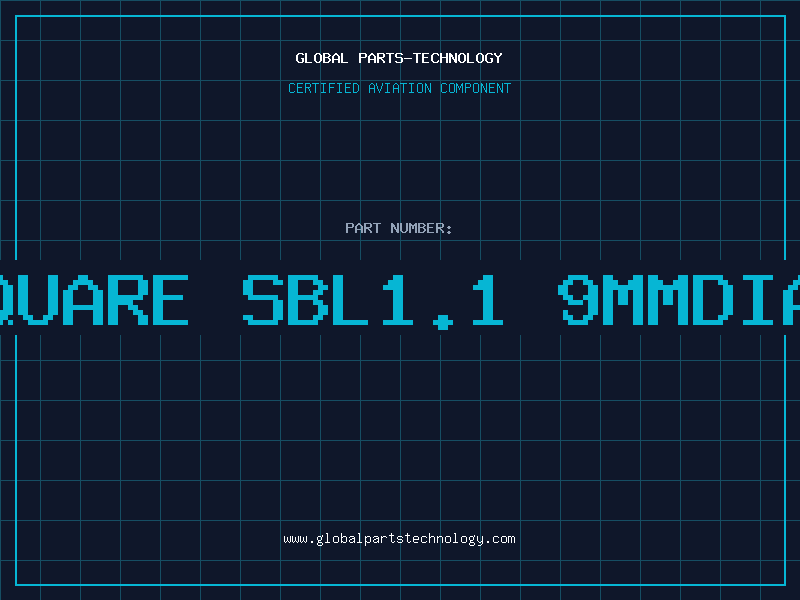Click the GLOBAL PARTS-TECHNOLOGY heading
Viewport: 800px width, 600px height.
399,58
